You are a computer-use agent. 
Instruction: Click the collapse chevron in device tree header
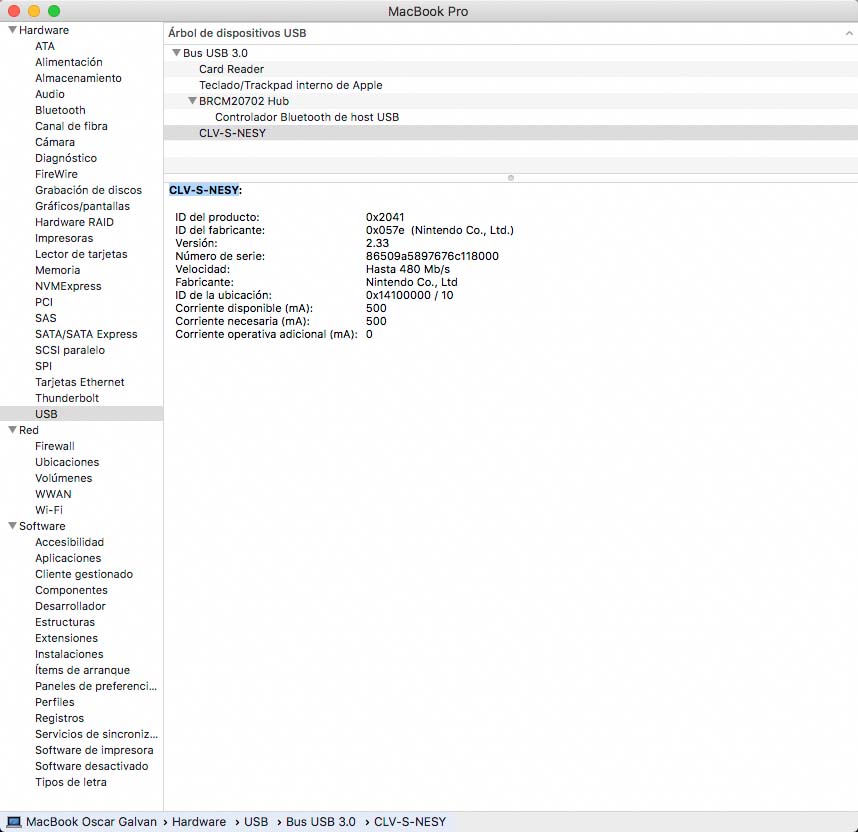pyautogui.click(x=848, y=33)
